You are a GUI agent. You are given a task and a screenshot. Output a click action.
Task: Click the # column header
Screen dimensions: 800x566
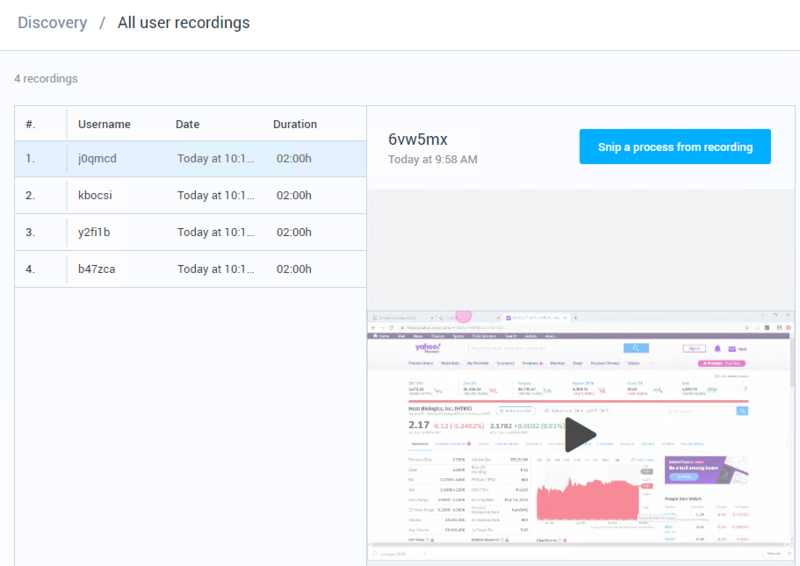tap(31, 124)
